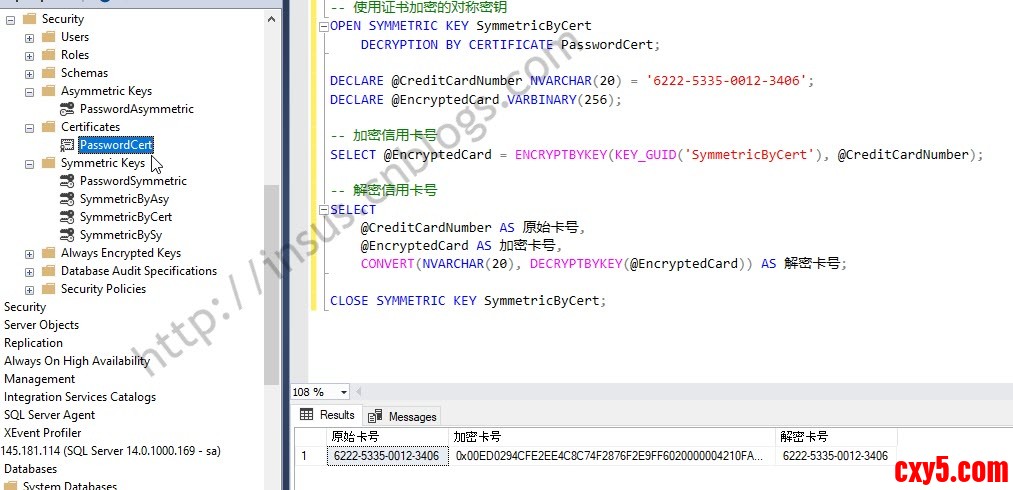
Task: Click the 加密卡号 column header
Action: [612, 437]
